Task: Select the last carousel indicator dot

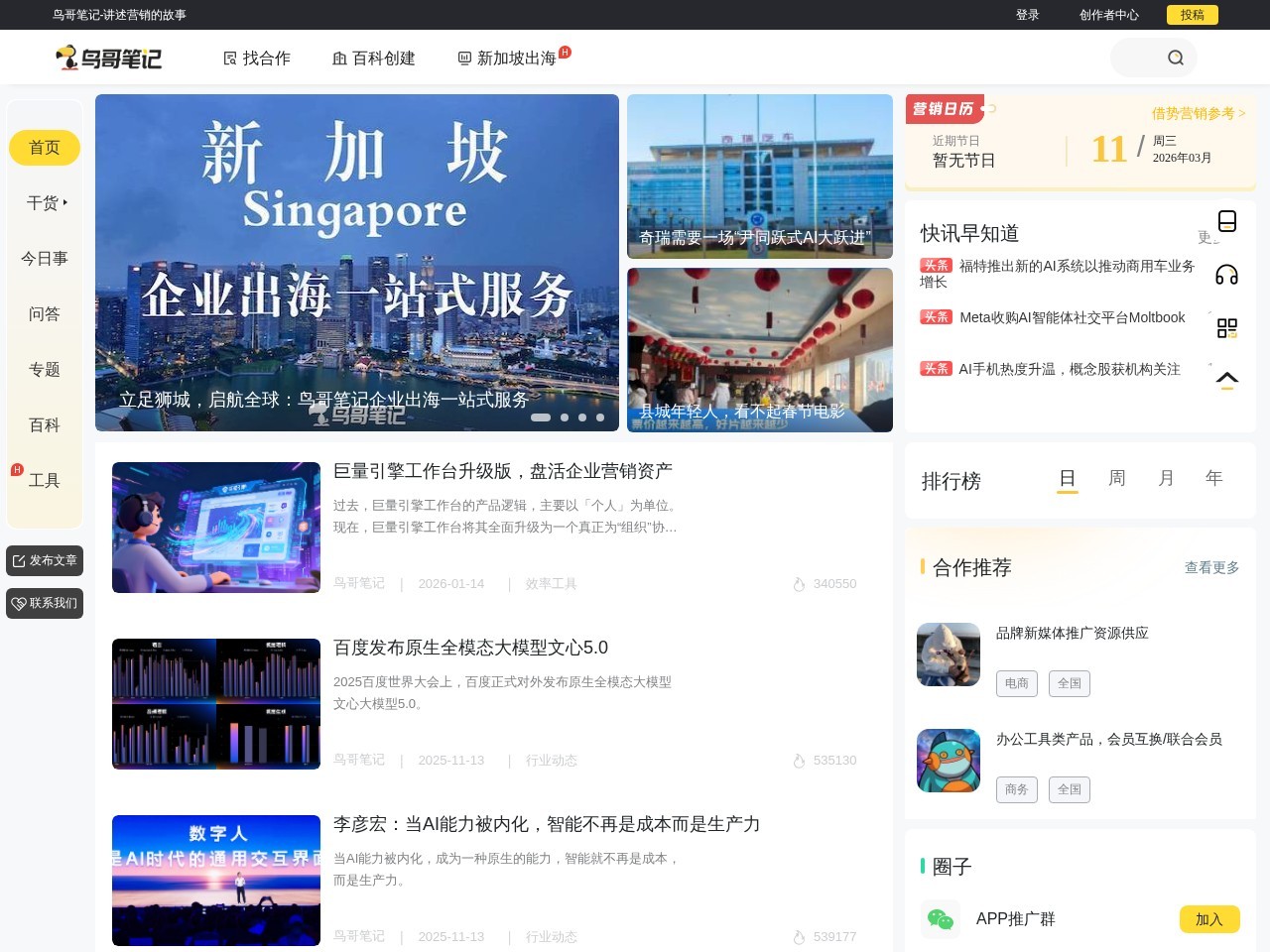Action: [x=600, y=417]
